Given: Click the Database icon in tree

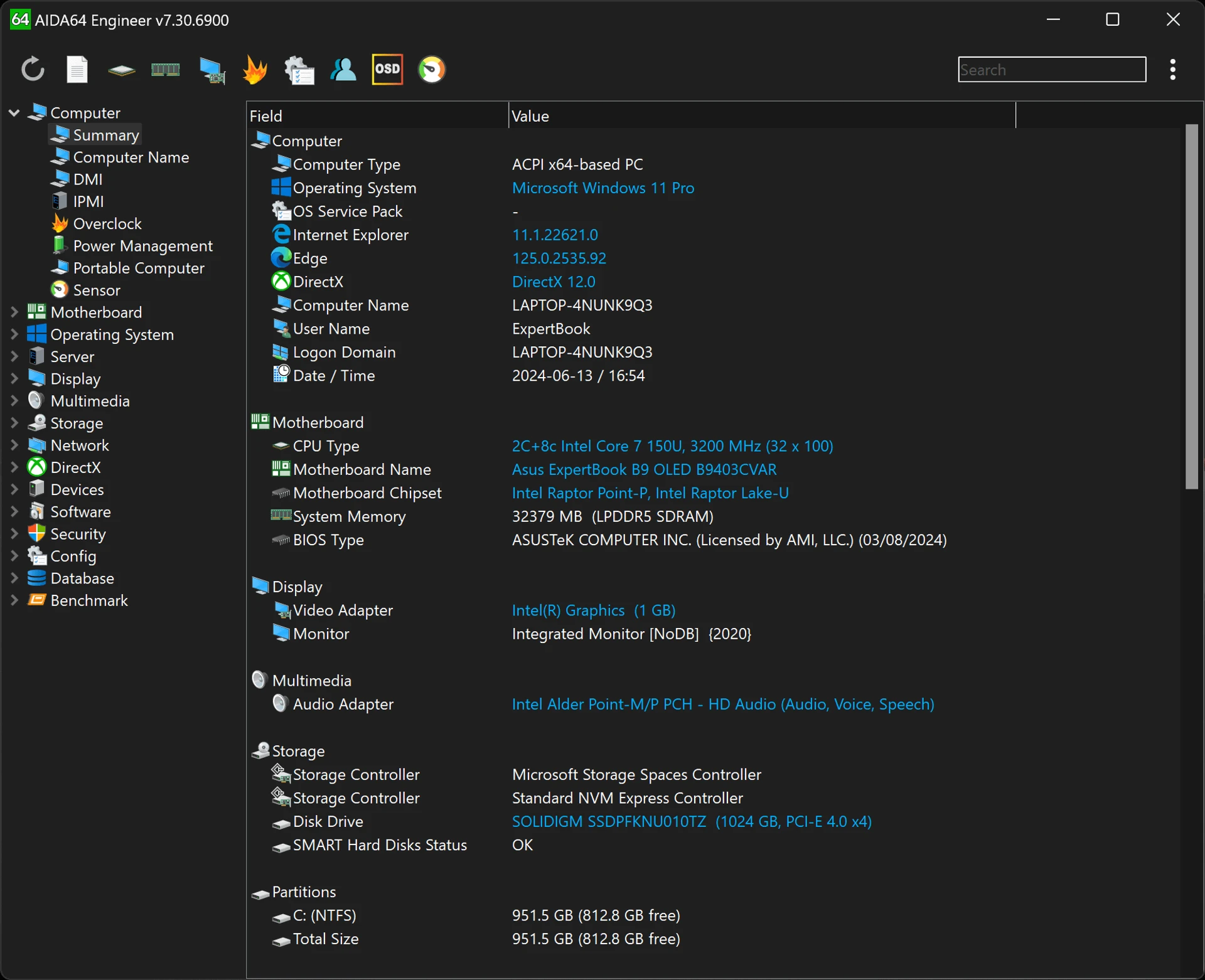Looking at the screenshot, I should tap(36, 578).
